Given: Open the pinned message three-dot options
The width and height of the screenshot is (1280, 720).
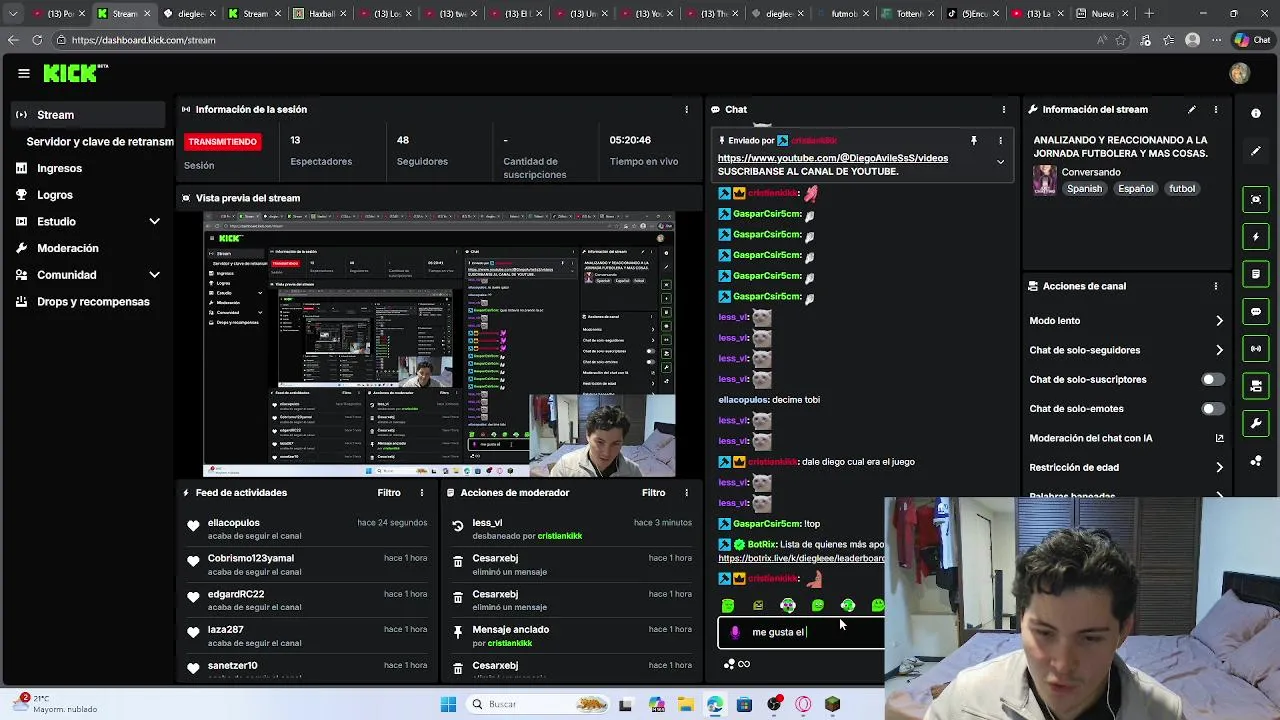Looking at the screenshot, I should 1000,141.
